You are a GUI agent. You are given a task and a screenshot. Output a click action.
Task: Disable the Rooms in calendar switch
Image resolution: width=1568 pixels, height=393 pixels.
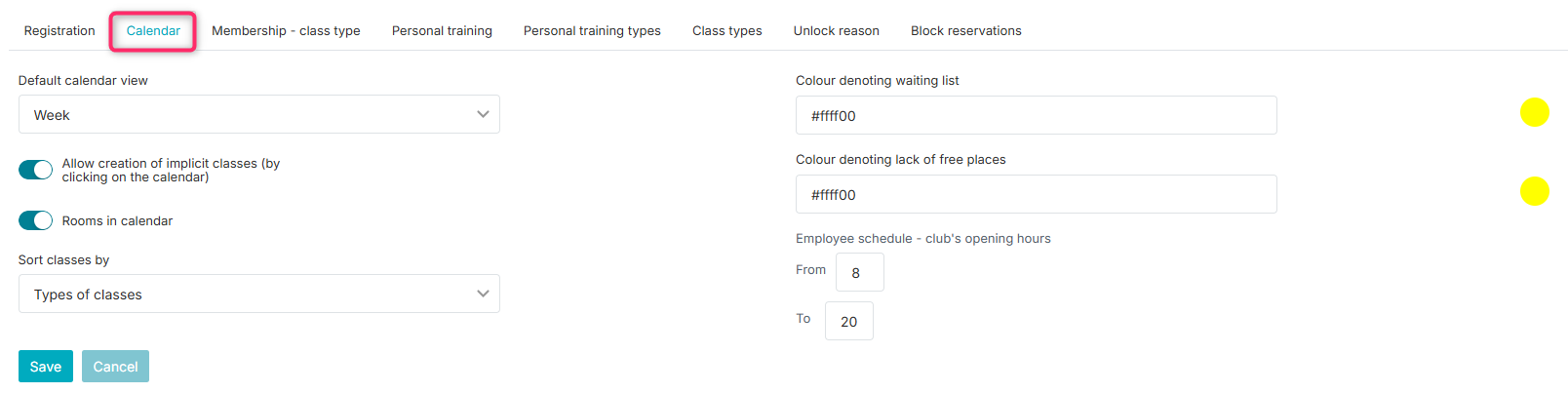tap(36, 220)
